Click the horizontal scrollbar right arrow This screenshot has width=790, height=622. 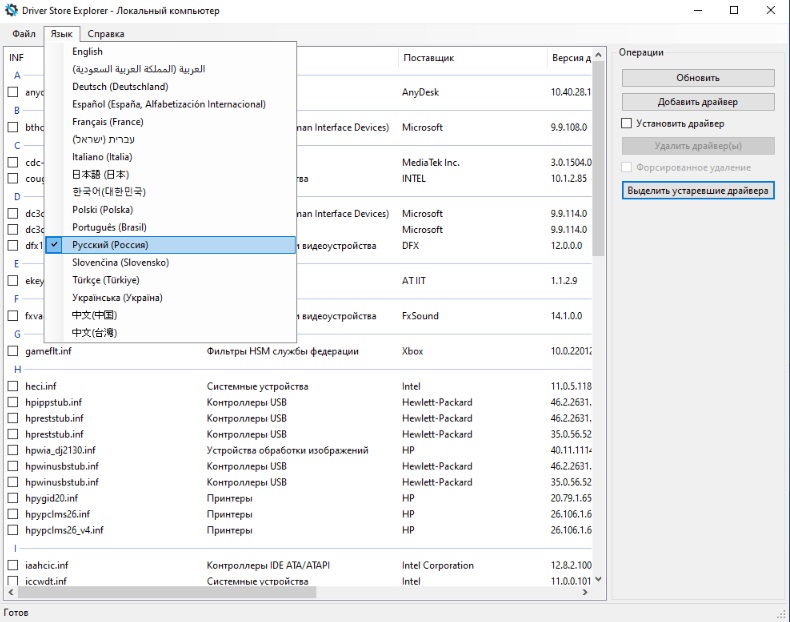click(x=586, y=593)
